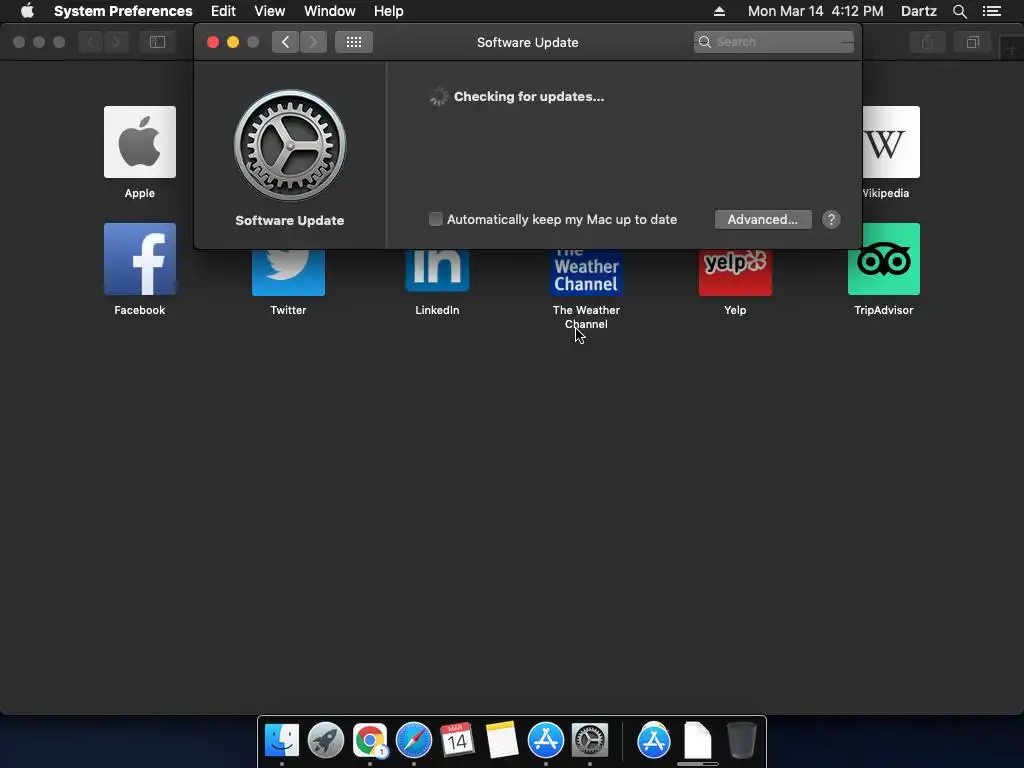This screenshot has width=1024, height=768.
Task: Click Safari forward button
Action: tap(117, 42)
